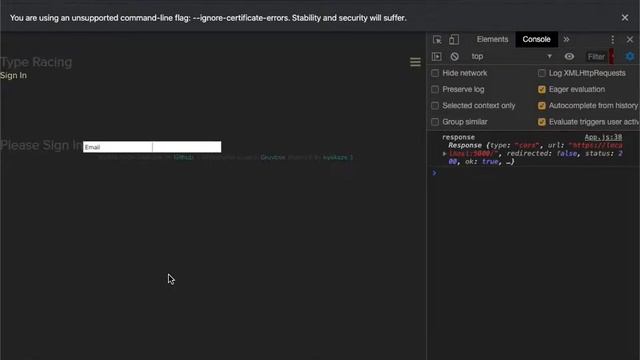
Task: Enable Hide network checkbox
Action: 435,73
